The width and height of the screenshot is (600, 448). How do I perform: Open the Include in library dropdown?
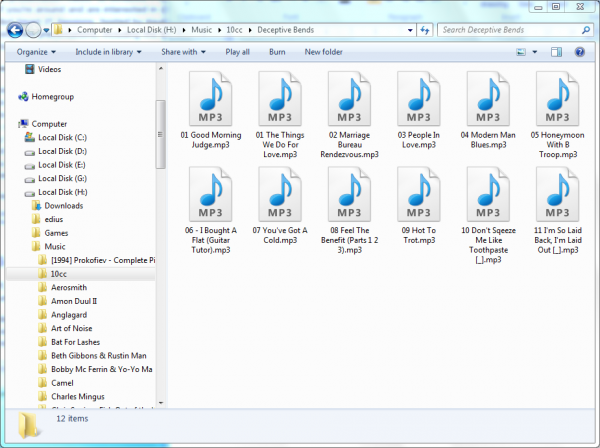(108, 52)
